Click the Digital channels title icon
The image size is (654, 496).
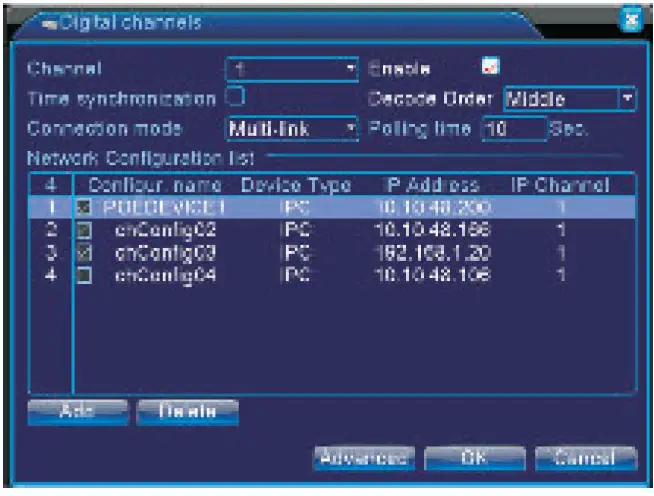50,24
